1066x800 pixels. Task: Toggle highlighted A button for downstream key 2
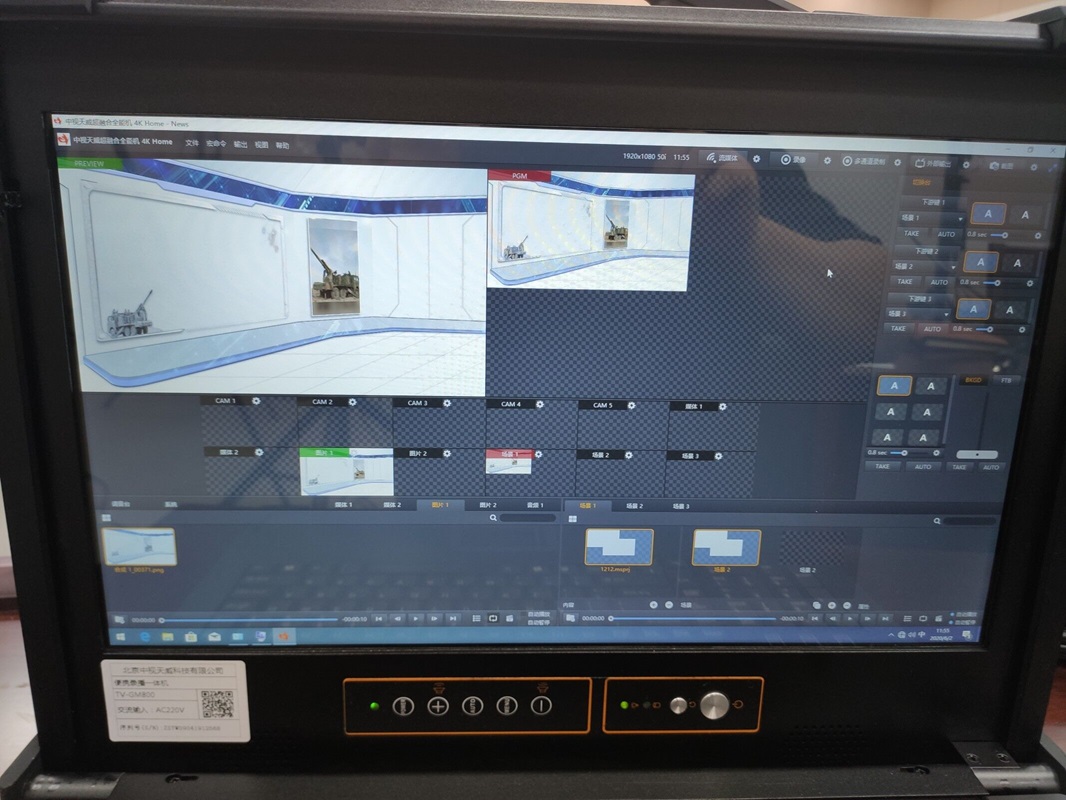coord(981,262)
